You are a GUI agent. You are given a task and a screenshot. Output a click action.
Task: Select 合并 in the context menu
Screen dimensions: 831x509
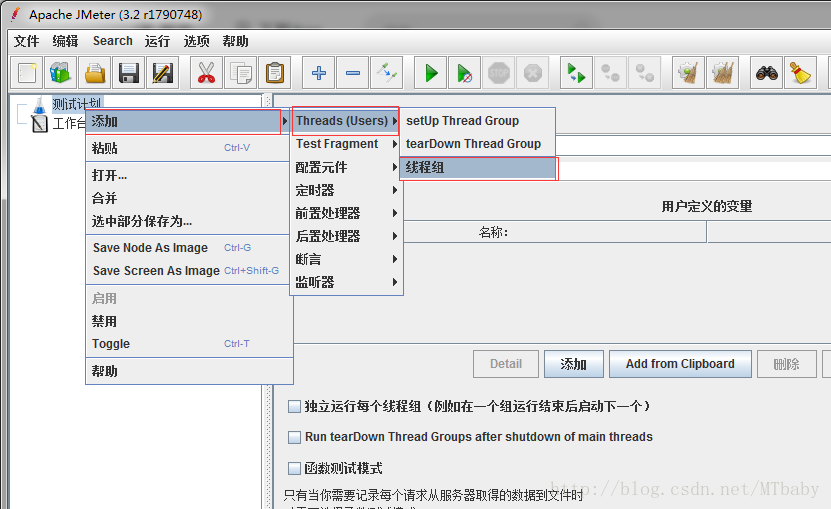tap(188, 198)
